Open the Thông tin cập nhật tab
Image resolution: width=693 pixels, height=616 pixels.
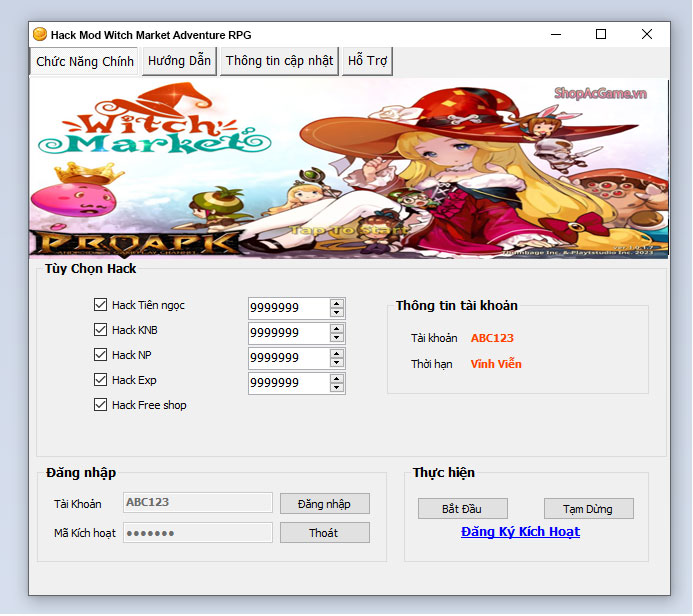point(279,61)
